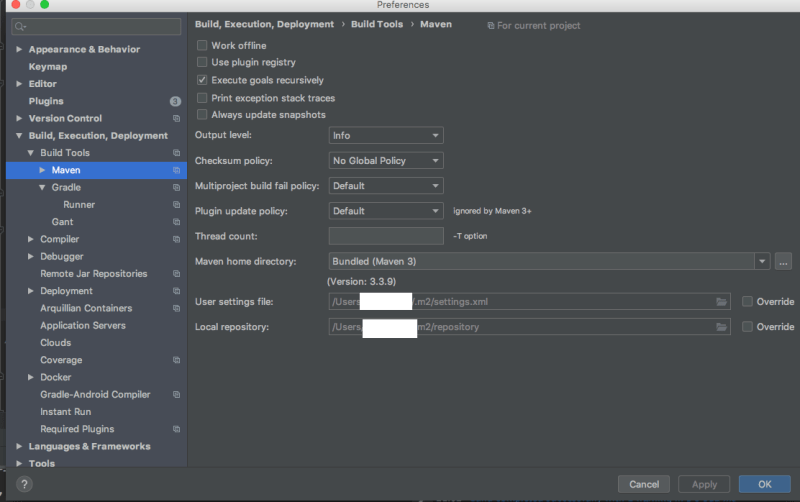
Task: Click project-level icon beside Runner
Action: (x=177, y=205)
